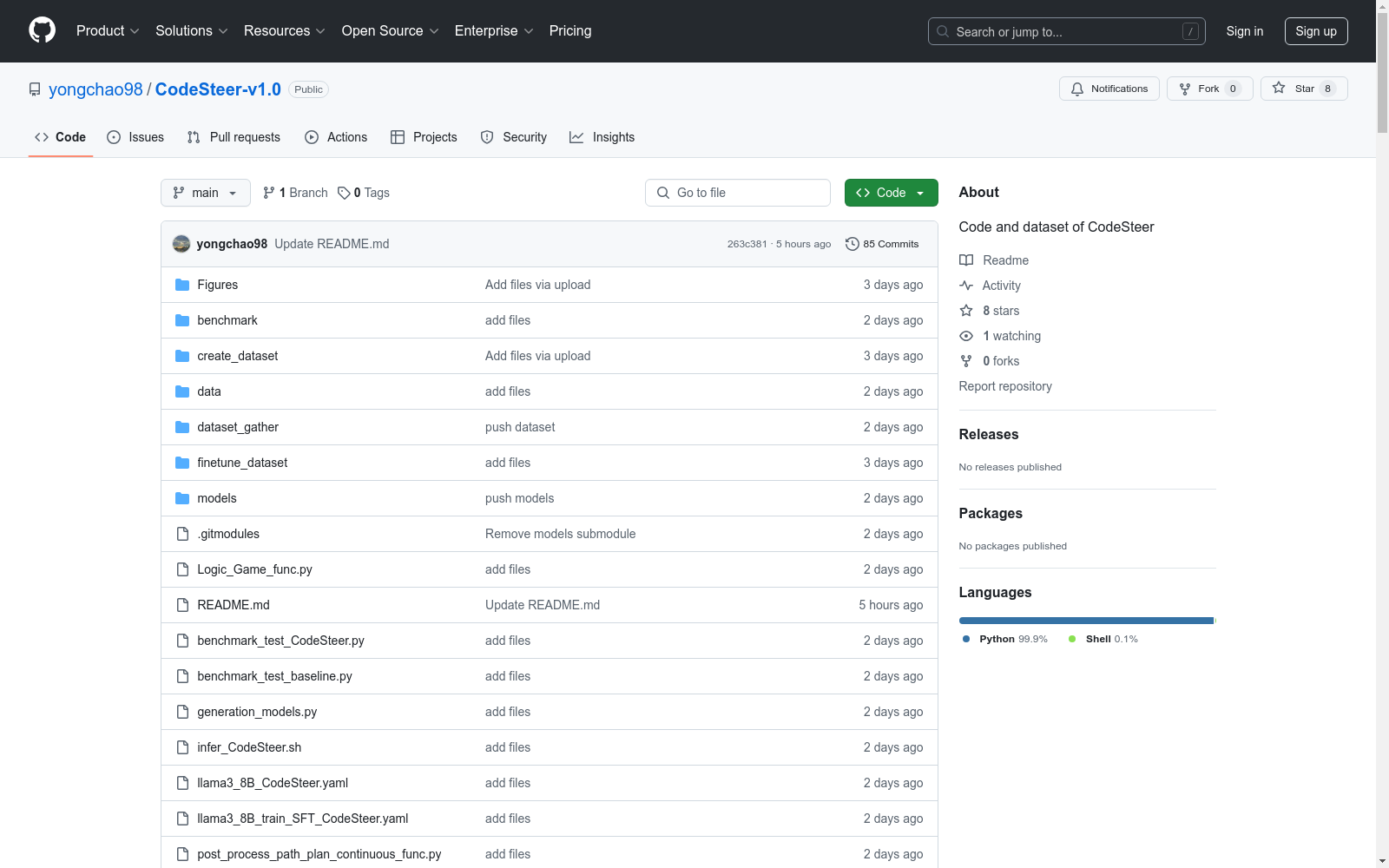
Task: Open the Remove models submodule commit message
Action: (x=560, y=534)
